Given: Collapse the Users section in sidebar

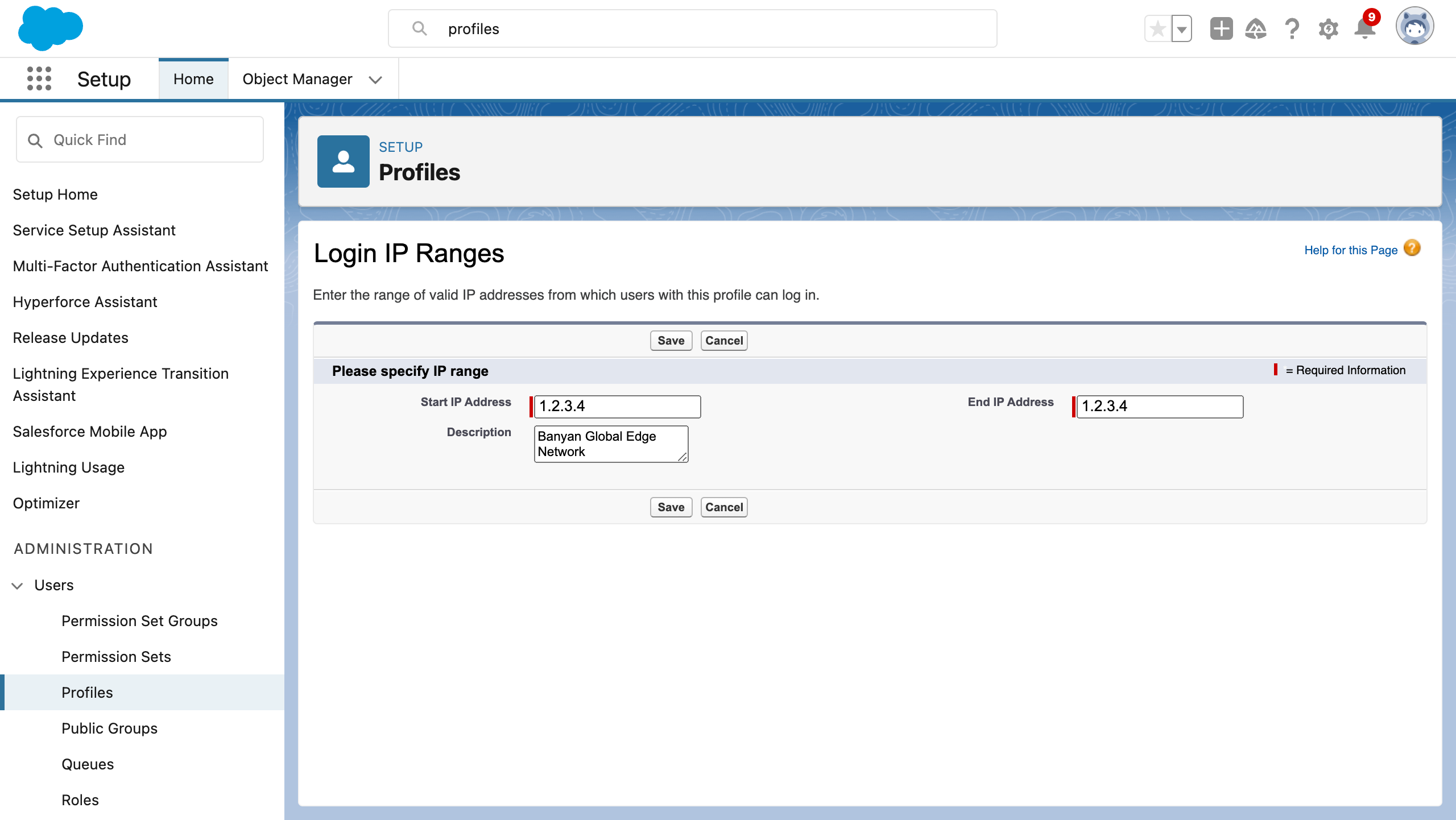Looking at the screenshot, I should (x=18, y=585).
